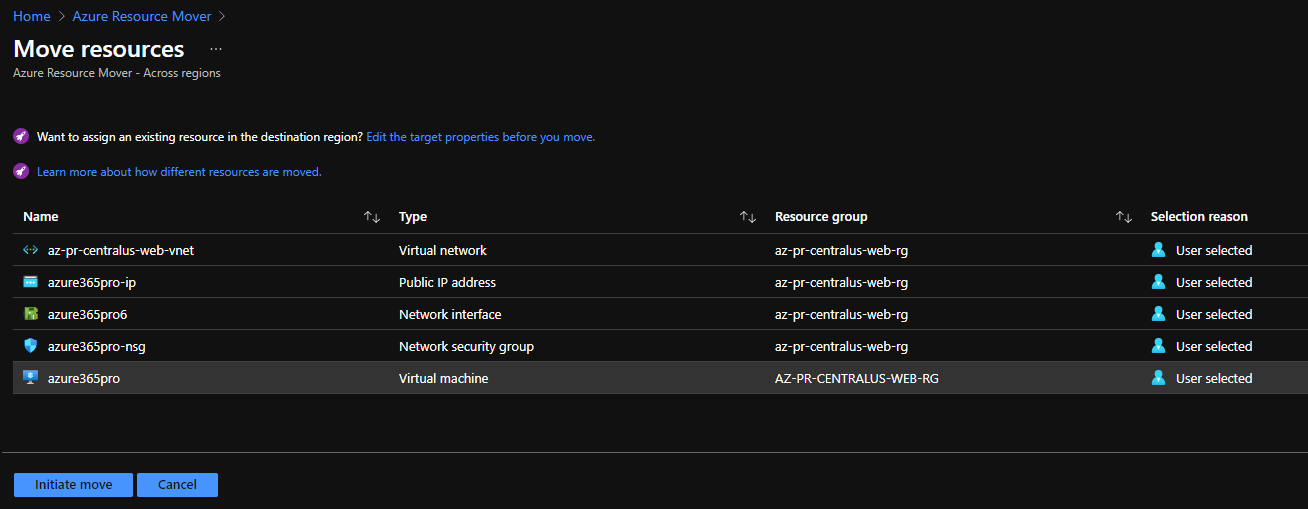
Task: Click the resource group cell in the azure365pro-nsg row
Action: click(841, 346)
